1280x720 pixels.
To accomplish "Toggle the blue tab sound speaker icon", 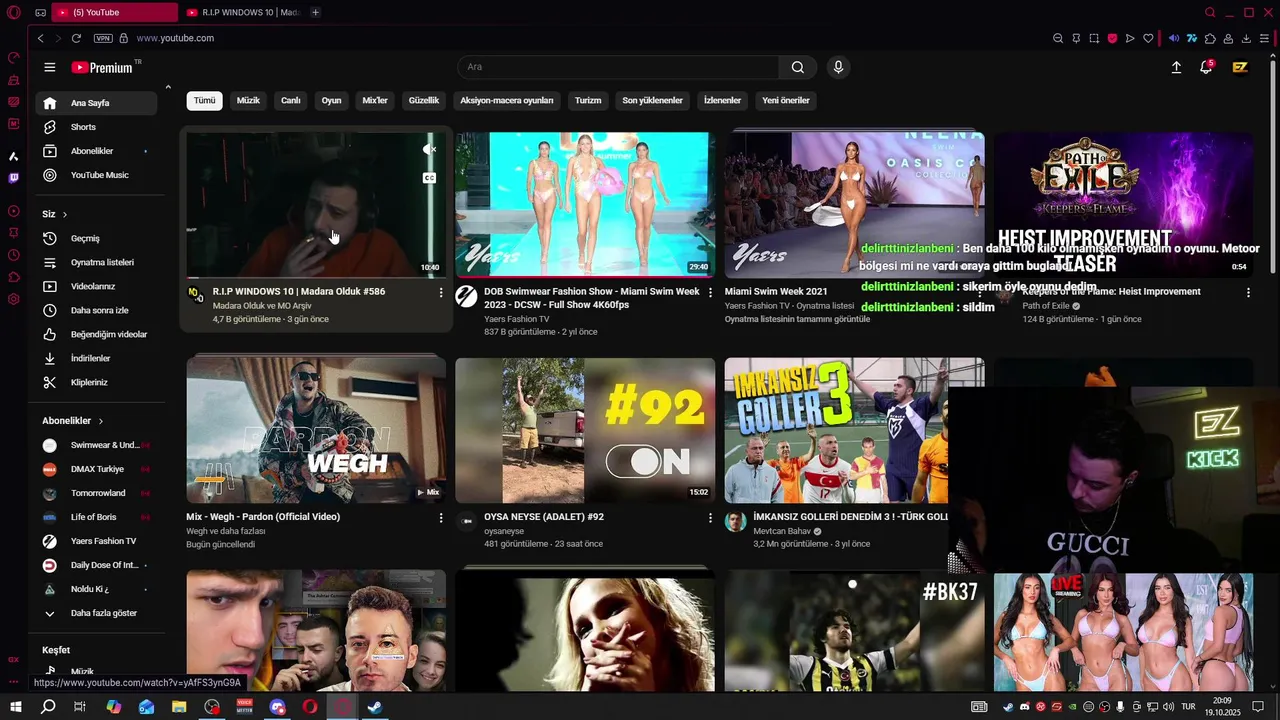I will 1174,38.
